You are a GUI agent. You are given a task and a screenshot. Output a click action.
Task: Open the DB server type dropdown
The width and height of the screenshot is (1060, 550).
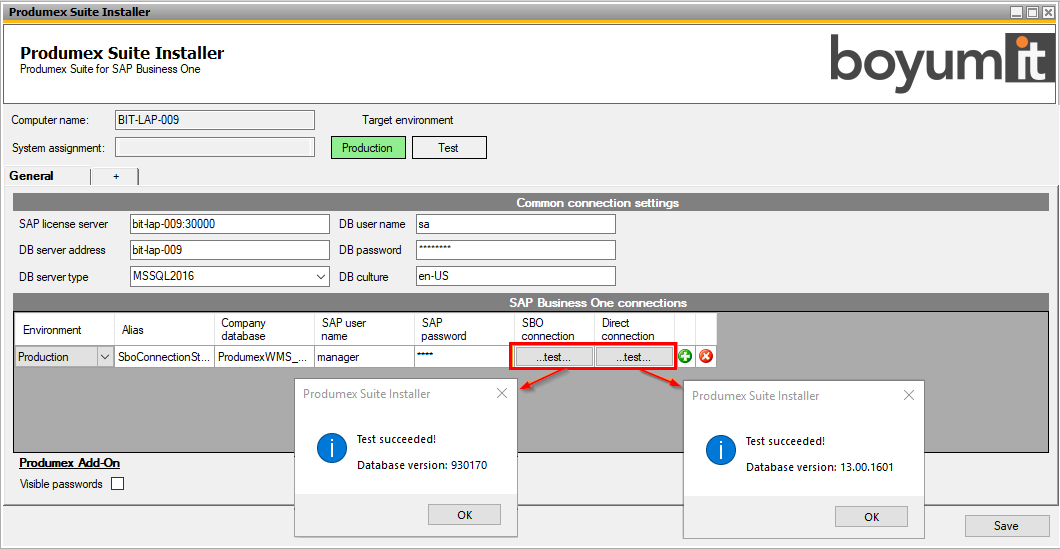321,276
